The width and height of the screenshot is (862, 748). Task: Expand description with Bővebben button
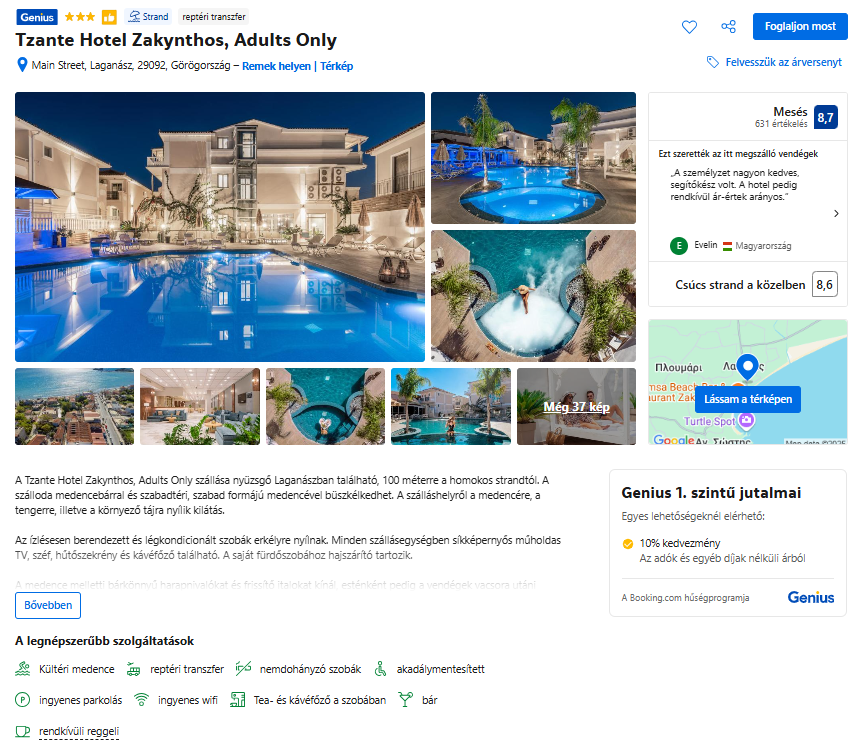click(48, 605)
